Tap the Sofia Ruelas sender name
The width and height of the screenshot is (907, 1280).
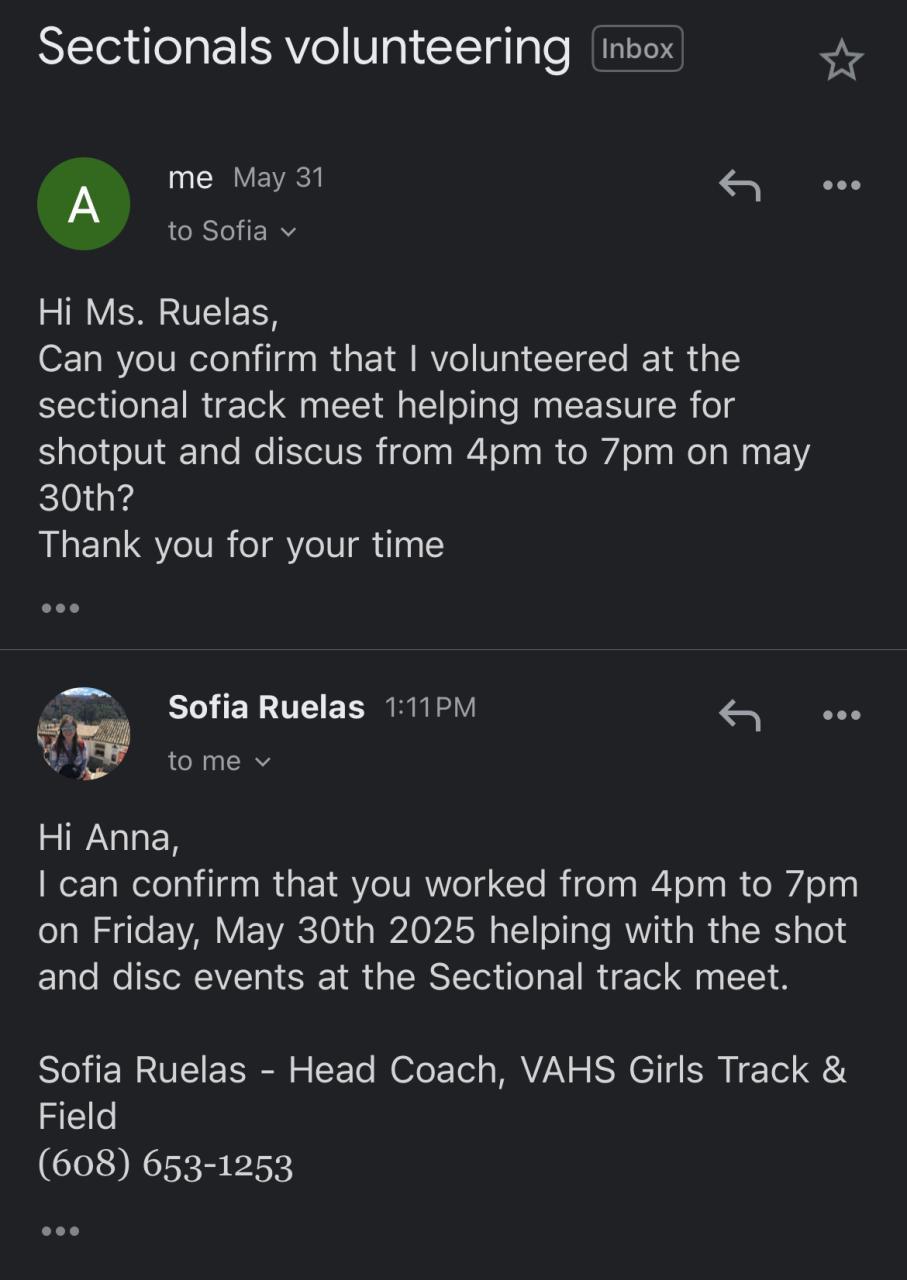coord(266,707)
